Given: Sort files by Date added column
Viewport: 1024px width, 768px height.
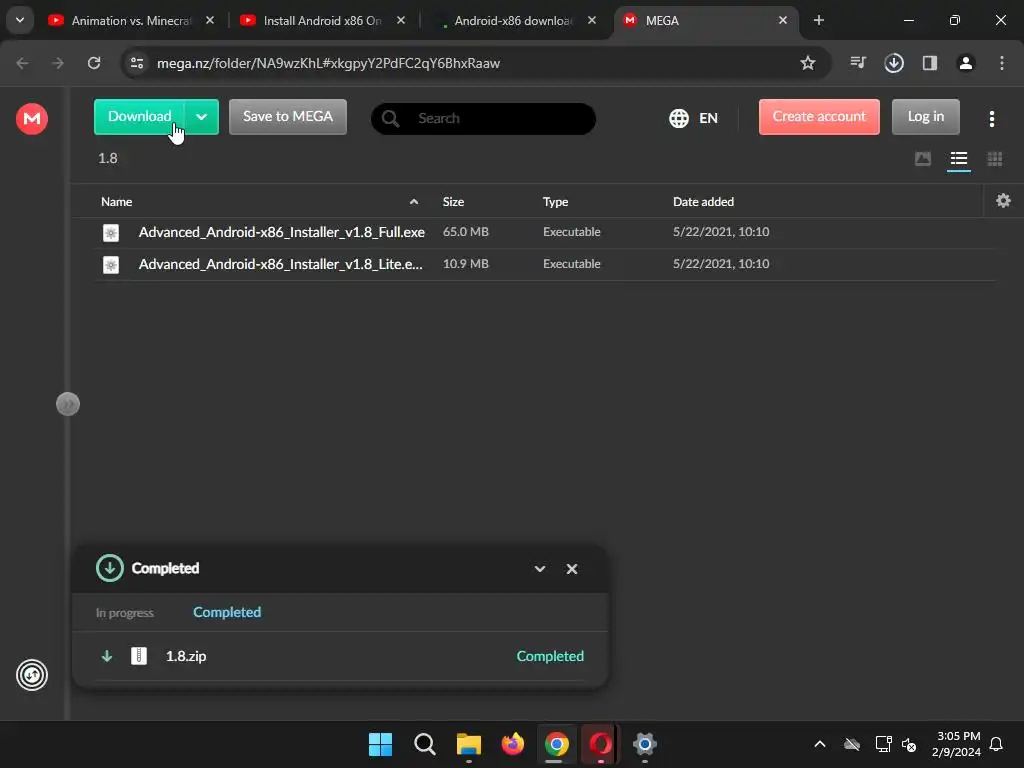Looking at the screenshot, I should (x=703, y=202).
